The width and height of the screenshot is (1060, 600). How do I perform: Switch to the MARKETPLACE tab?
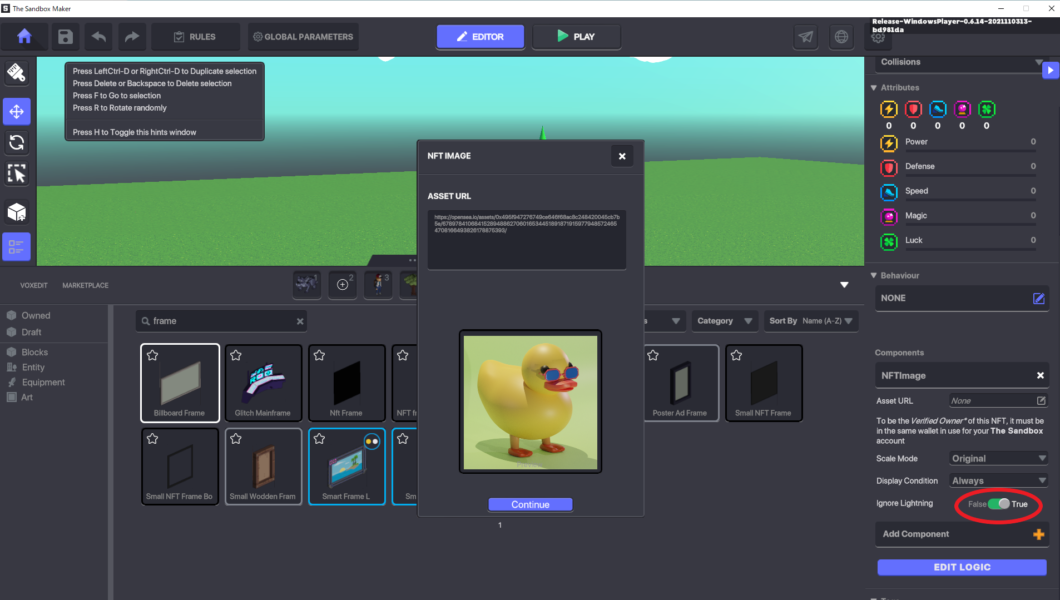[x=85, y=285]
